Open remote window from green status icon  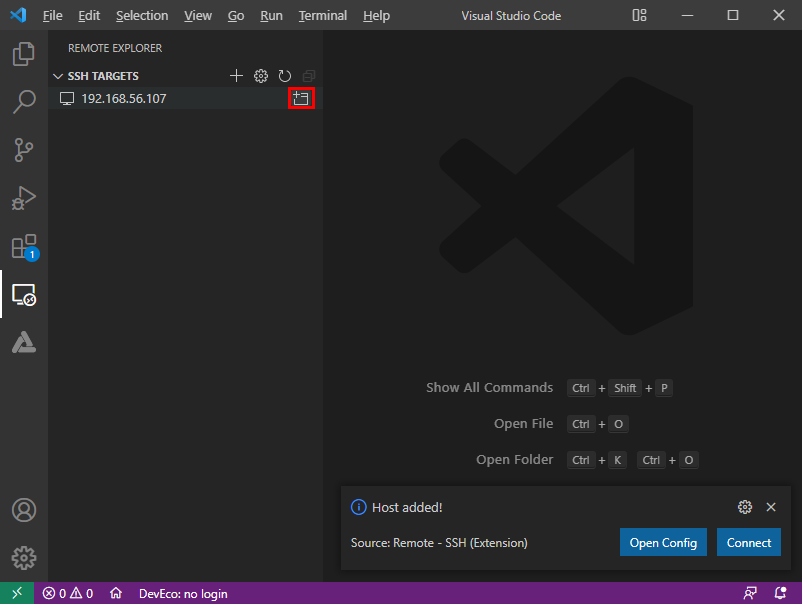pyautogui.click(x=17, y=593)
